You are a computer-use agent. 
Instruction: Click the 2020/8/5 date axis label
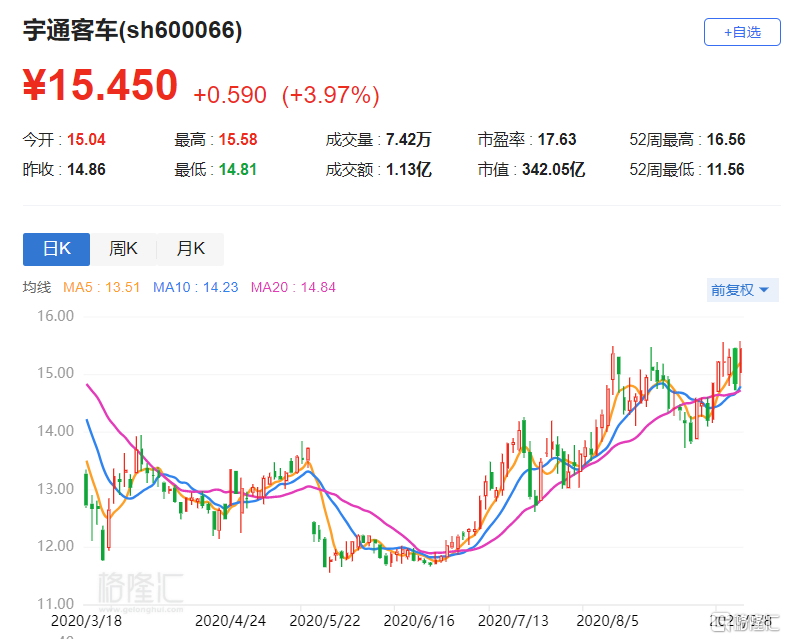[x=608, y=621]
